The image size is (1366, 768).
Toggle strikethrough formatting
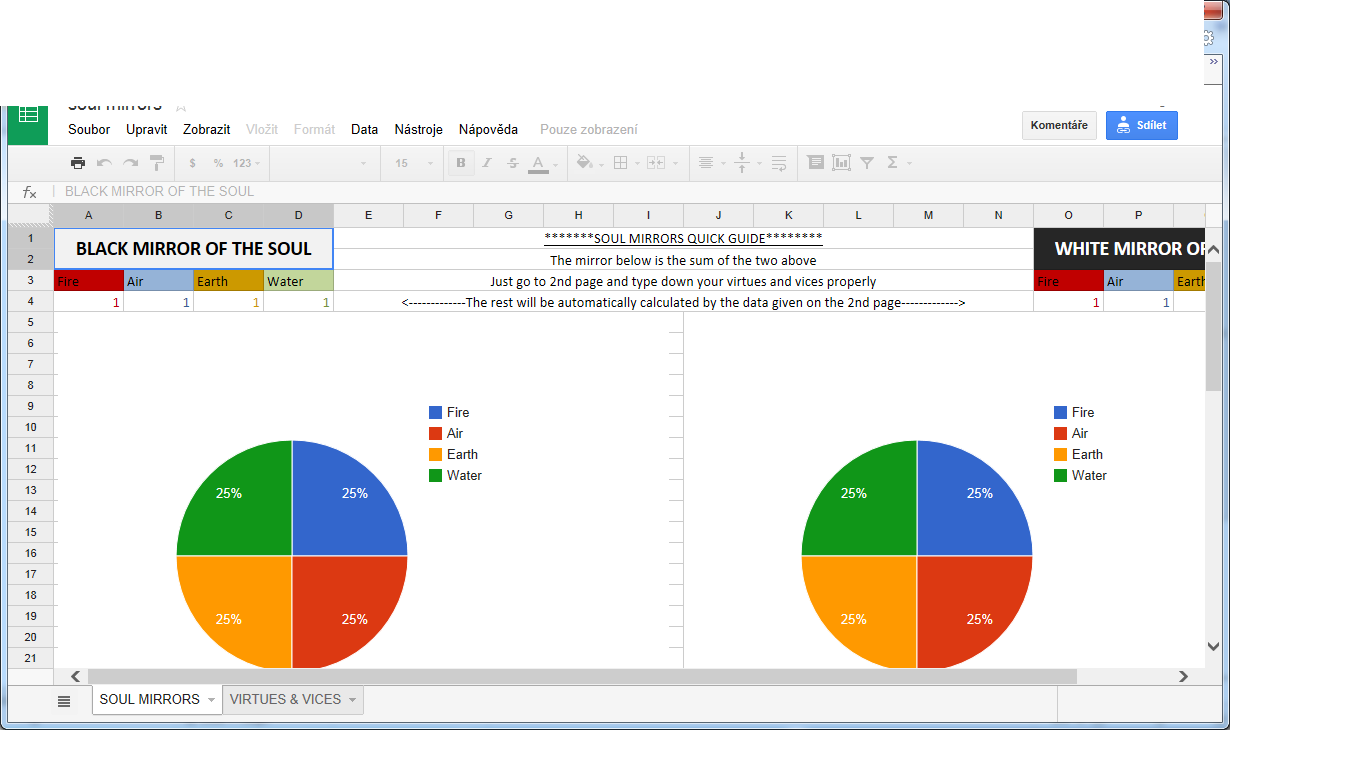point(513,163)
